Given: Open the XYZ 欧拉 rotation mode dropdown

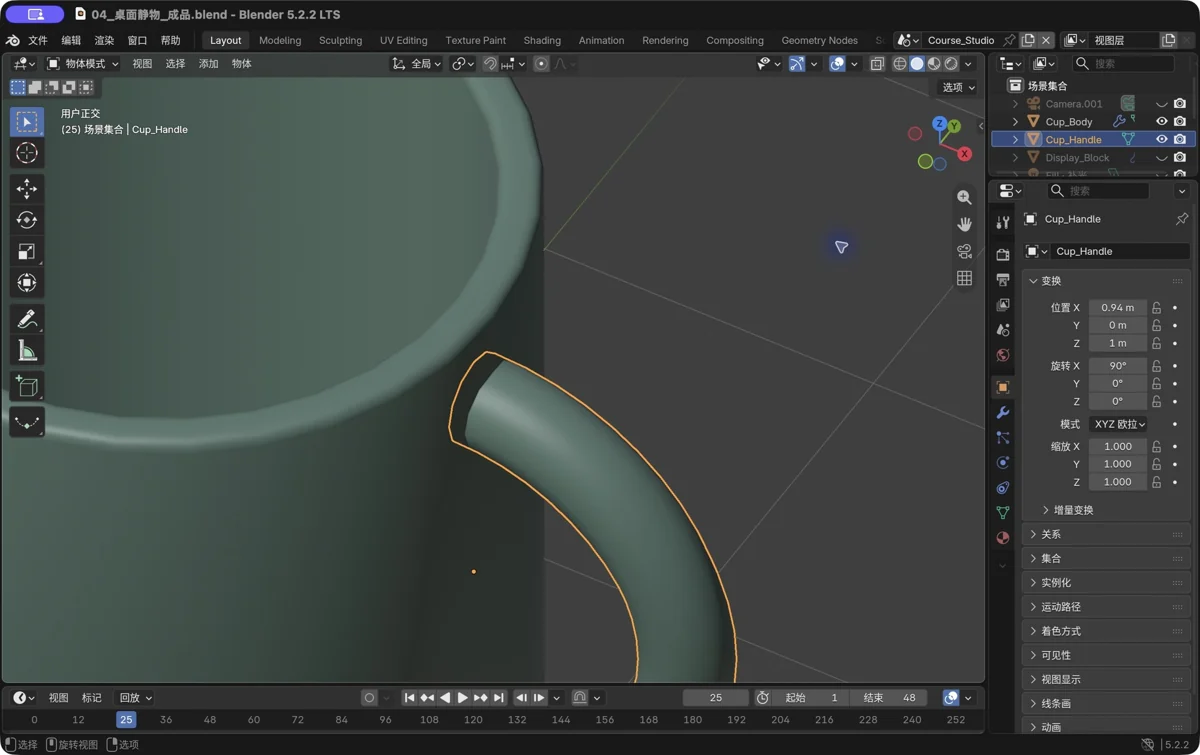Looking at the screenshot, I should tap(1119, 424).
